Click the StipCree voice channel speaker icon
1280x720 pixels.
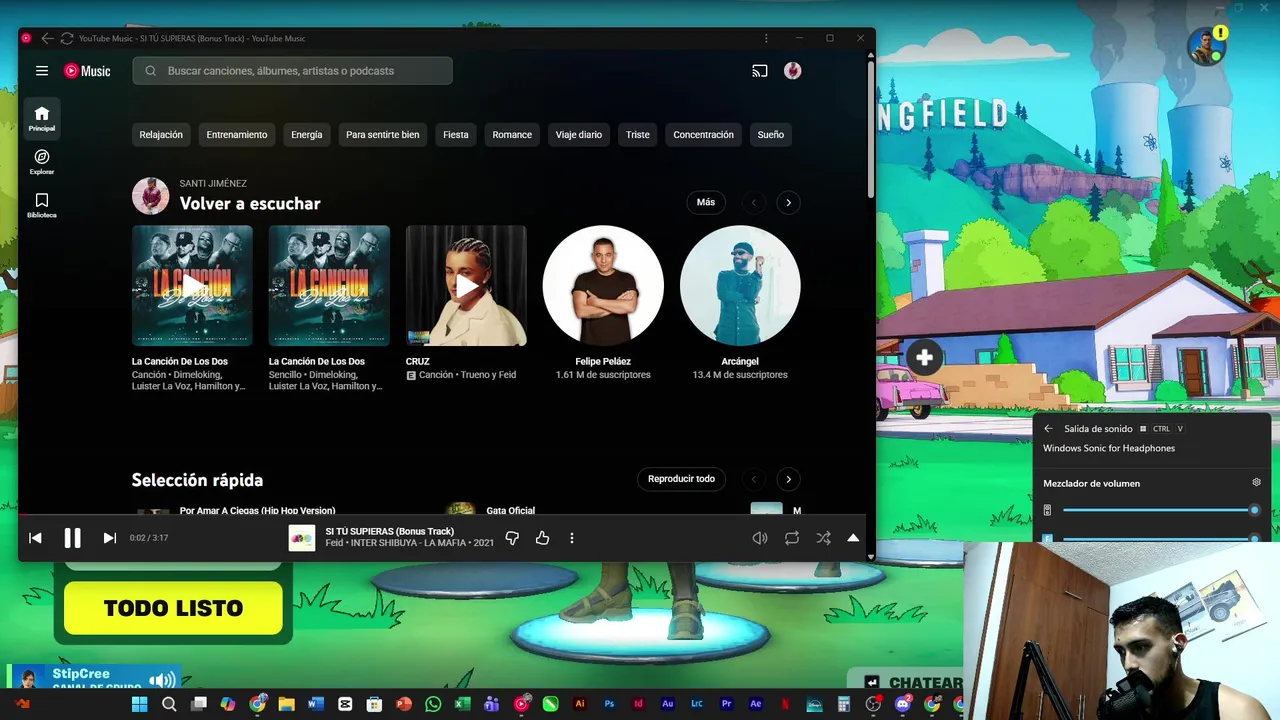click(x=162, y=680)
